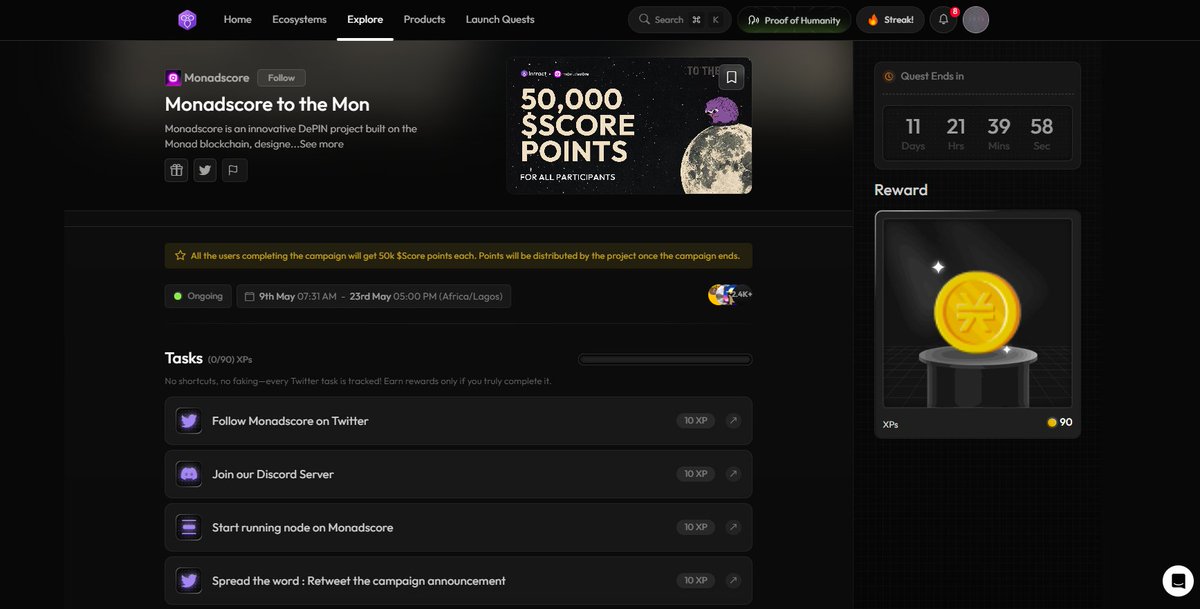Click the 9th May to 23rd May date range

point(373,296)
